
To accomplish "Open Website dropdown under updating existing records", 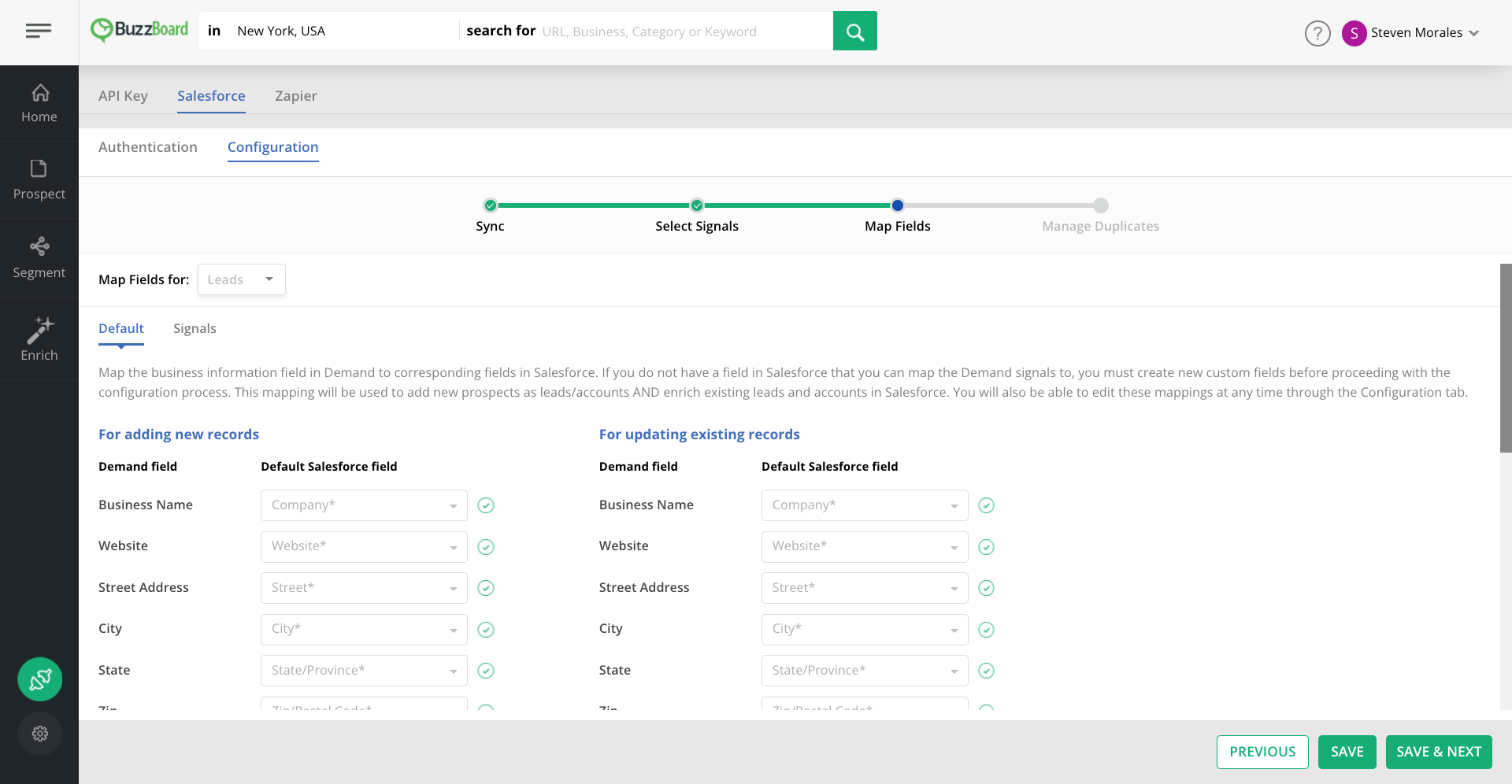I will pyautogui.click(x=865, y=546).
